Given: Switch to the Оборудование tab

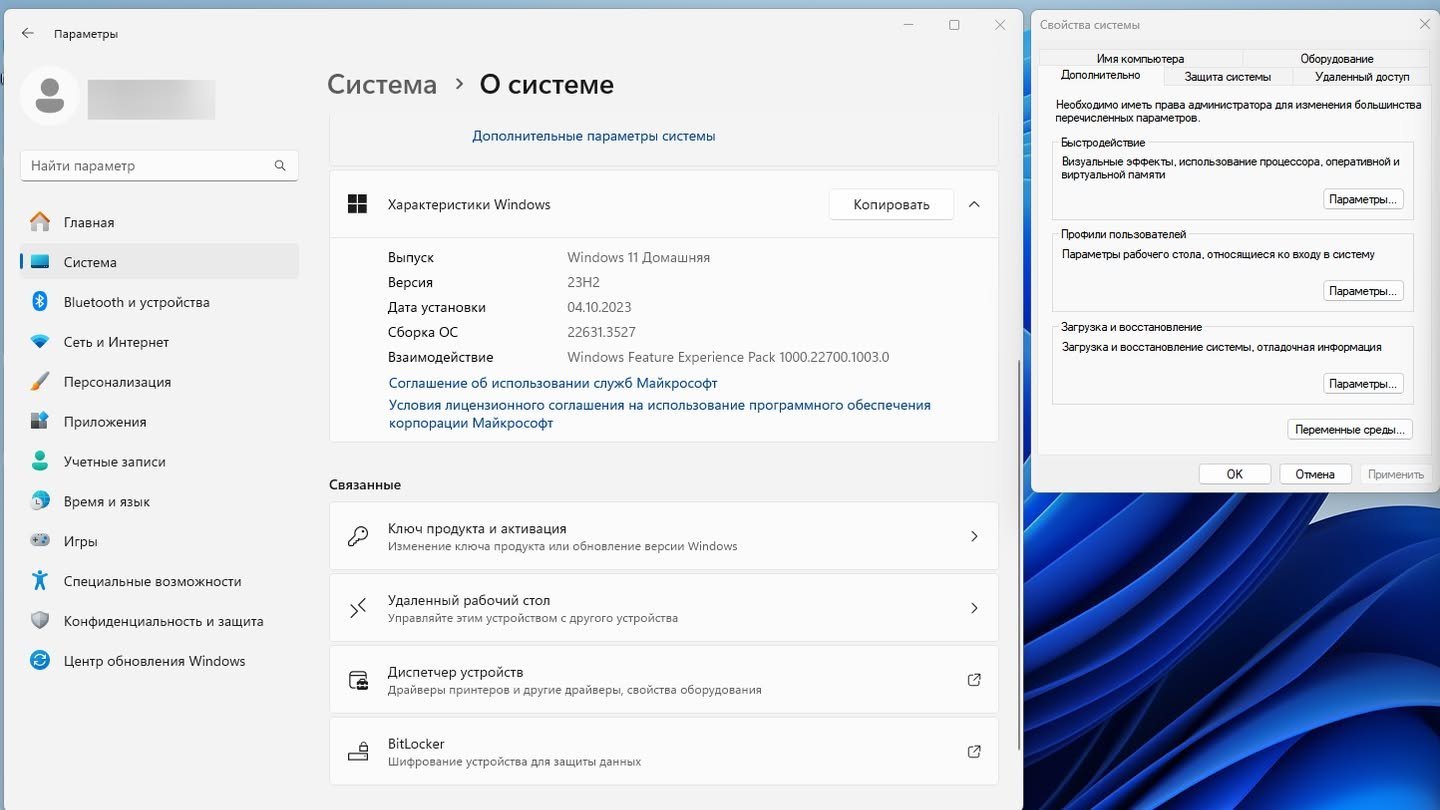Looking at the screenshot, I should (x=1336, y=59).
